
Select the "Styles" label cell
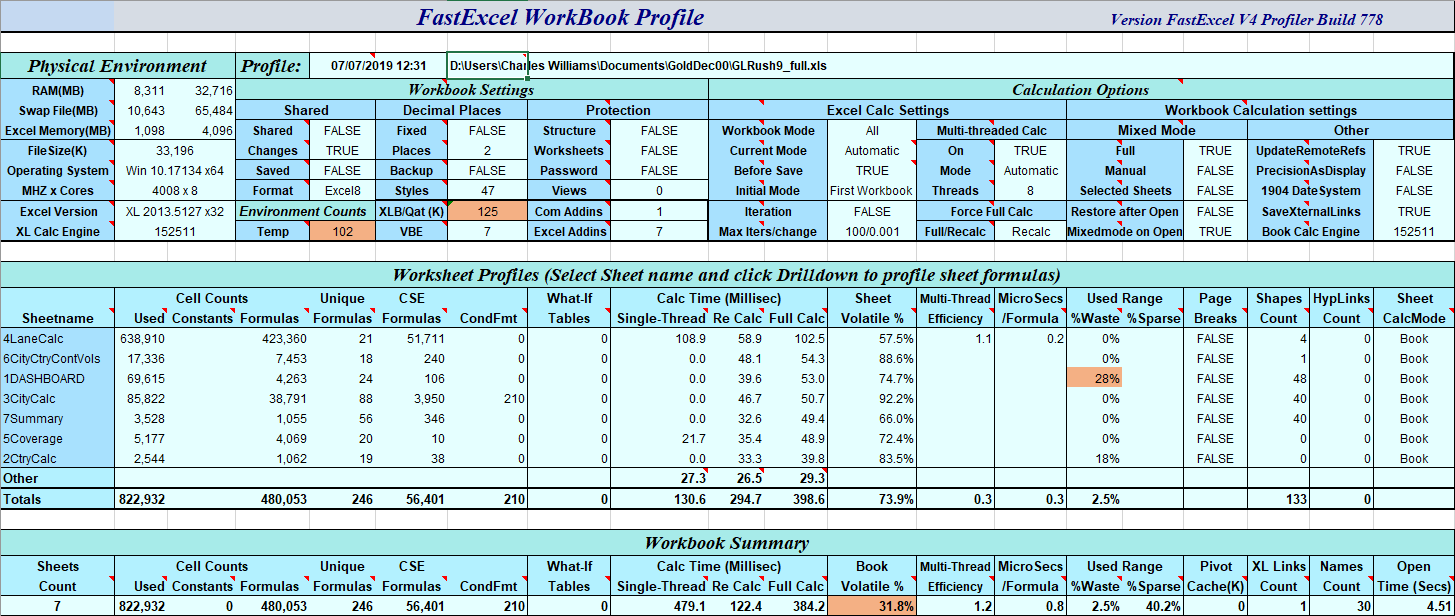[x=411, y=190]
